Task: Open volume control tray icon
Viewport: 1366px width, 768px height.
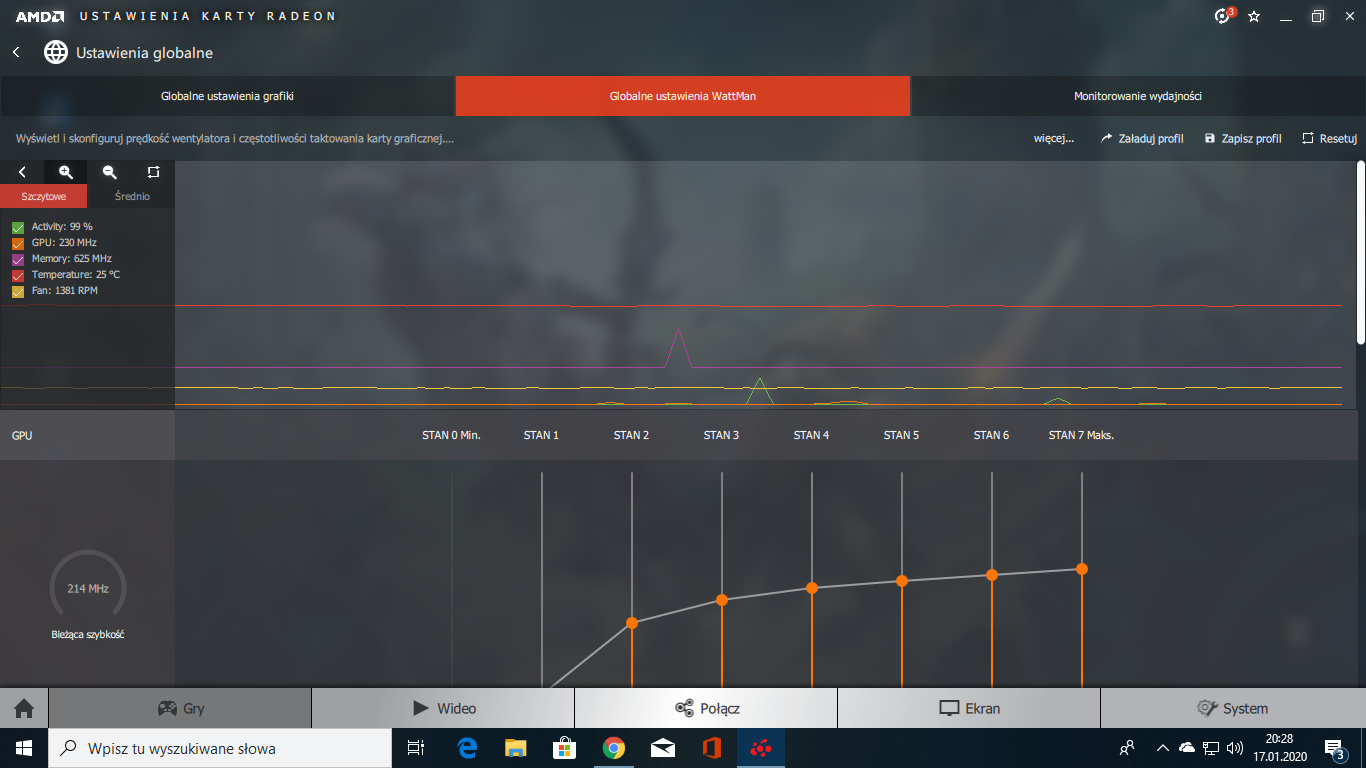Action: [1235, 748]
